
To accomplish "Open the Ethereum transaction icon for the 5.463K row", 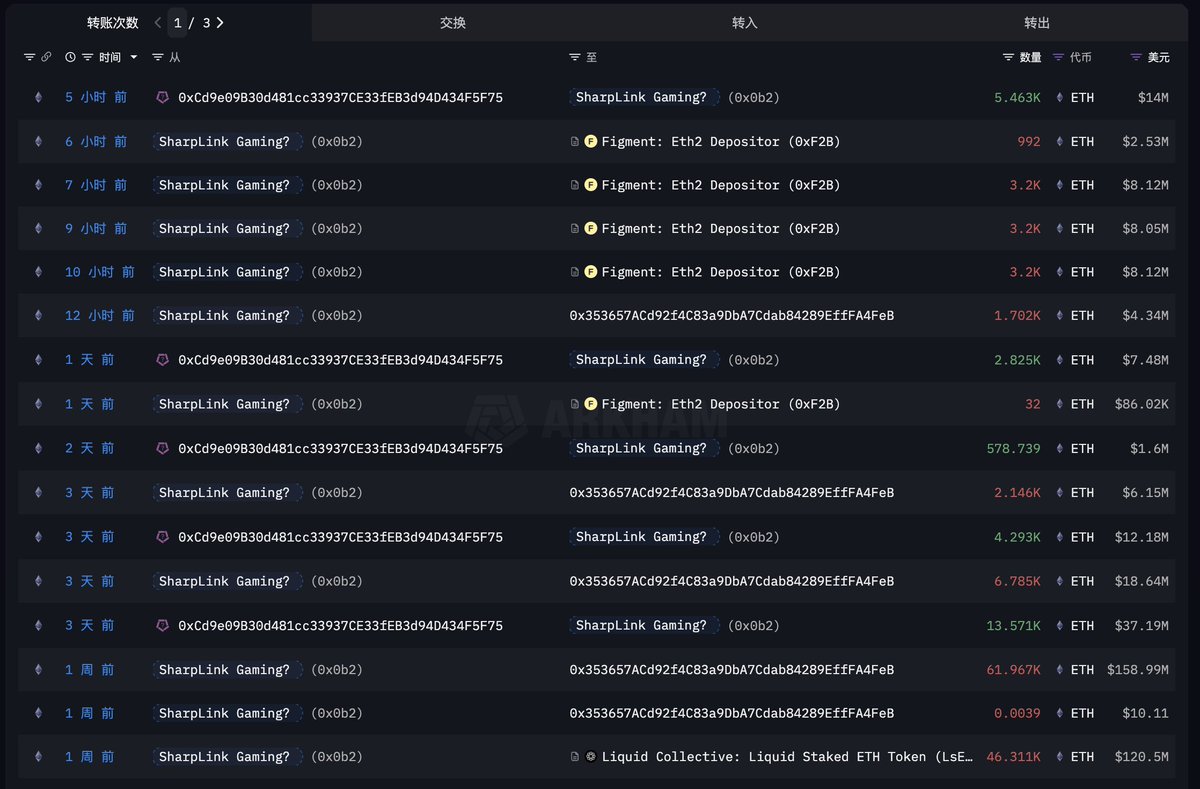I will click(39, 98).
